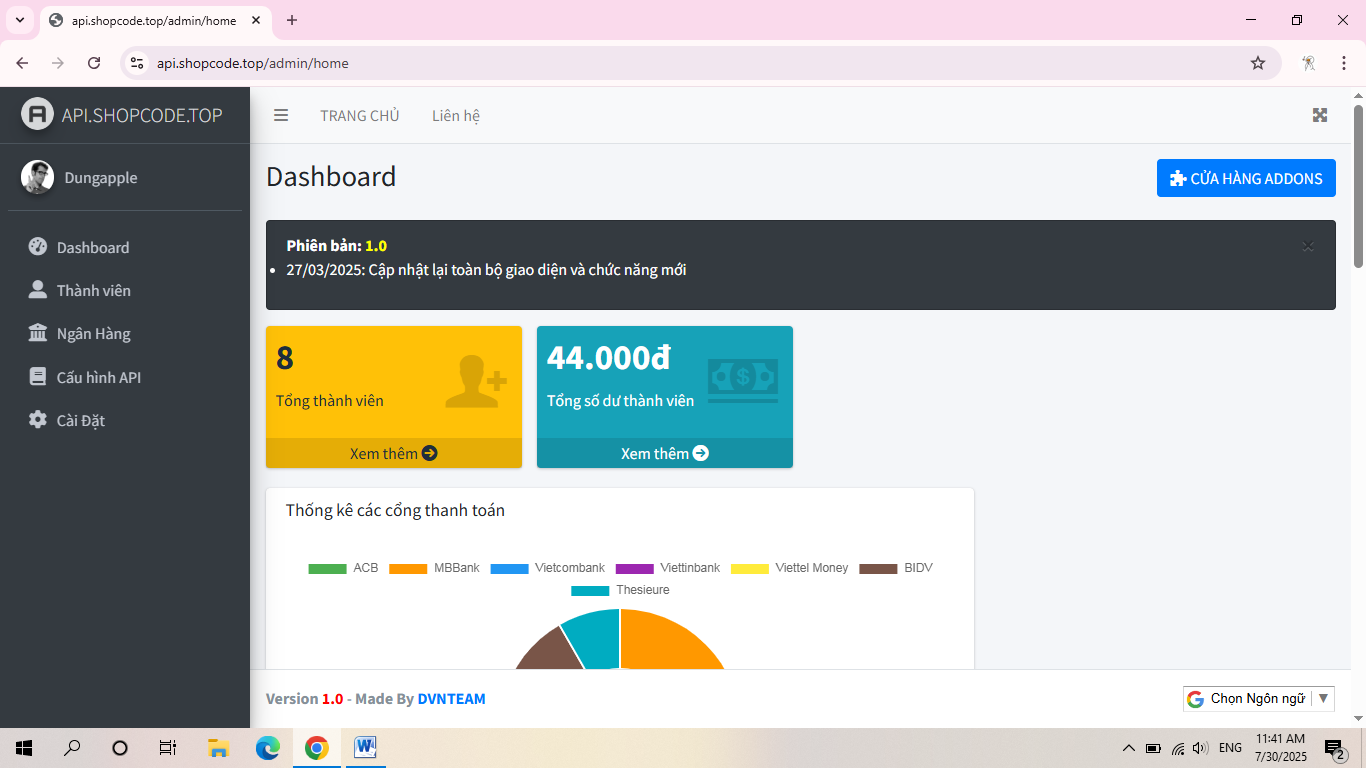
Task: Open the Chọn Ngôn ngữ language dropdown
Action: [1259, 699]
